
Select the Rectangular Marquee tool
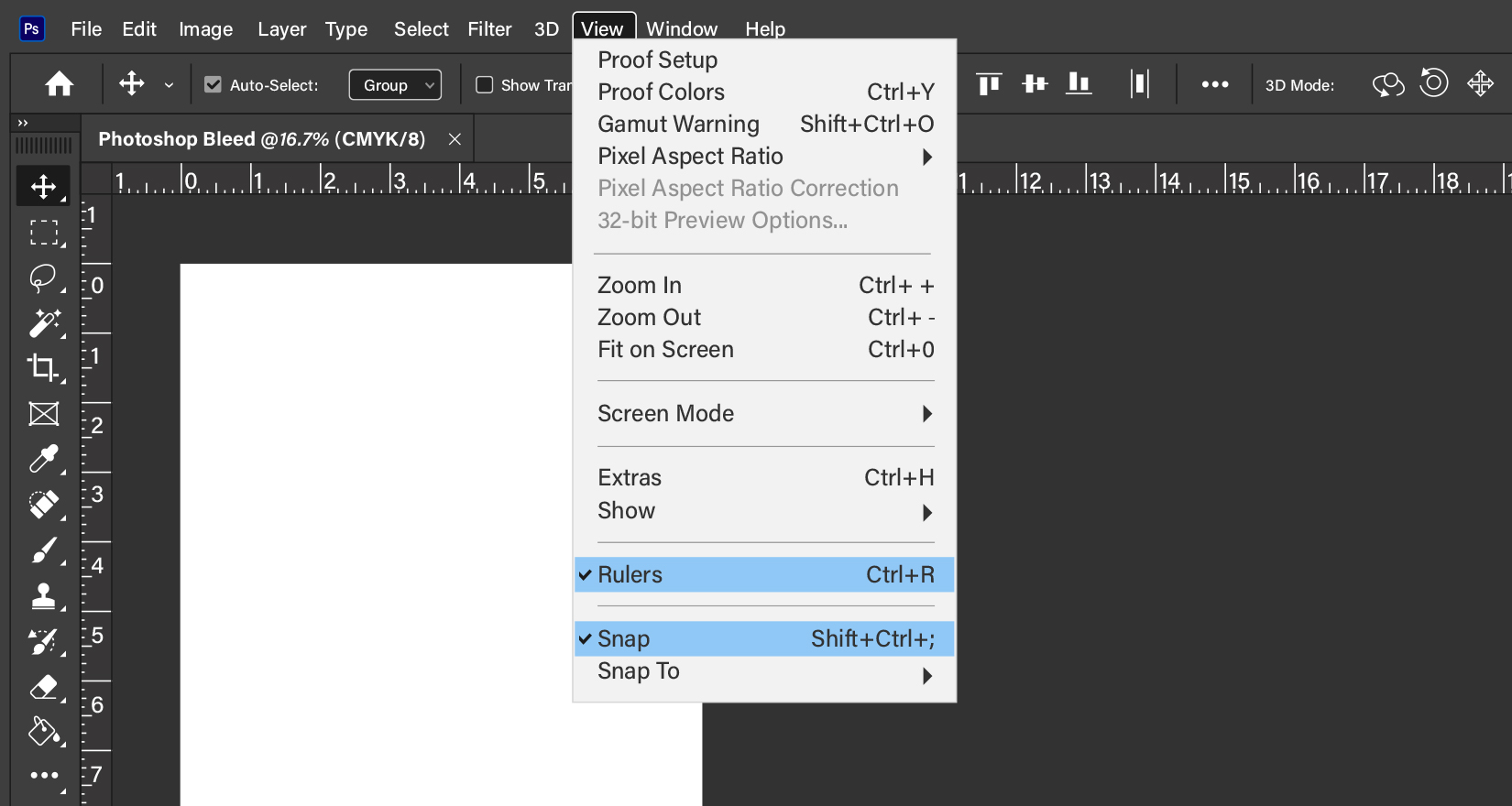43,233
